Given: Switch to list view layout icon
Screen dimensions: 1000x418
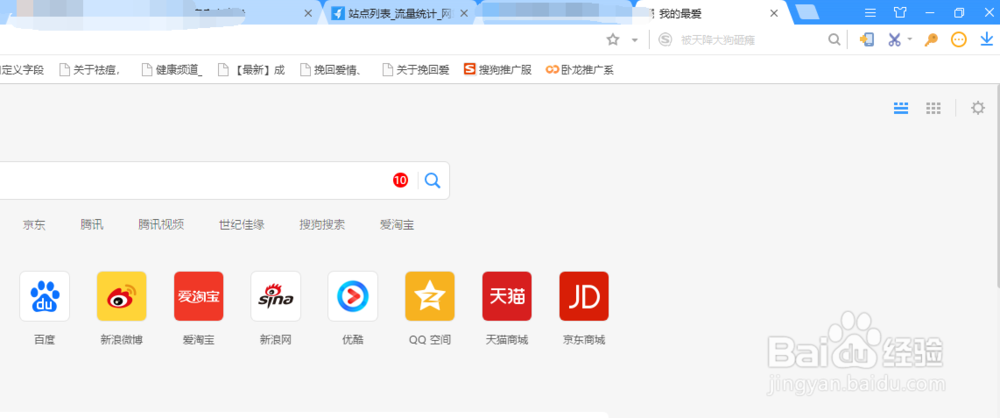Looking at the screenshot, I should [x=901, y=108].
